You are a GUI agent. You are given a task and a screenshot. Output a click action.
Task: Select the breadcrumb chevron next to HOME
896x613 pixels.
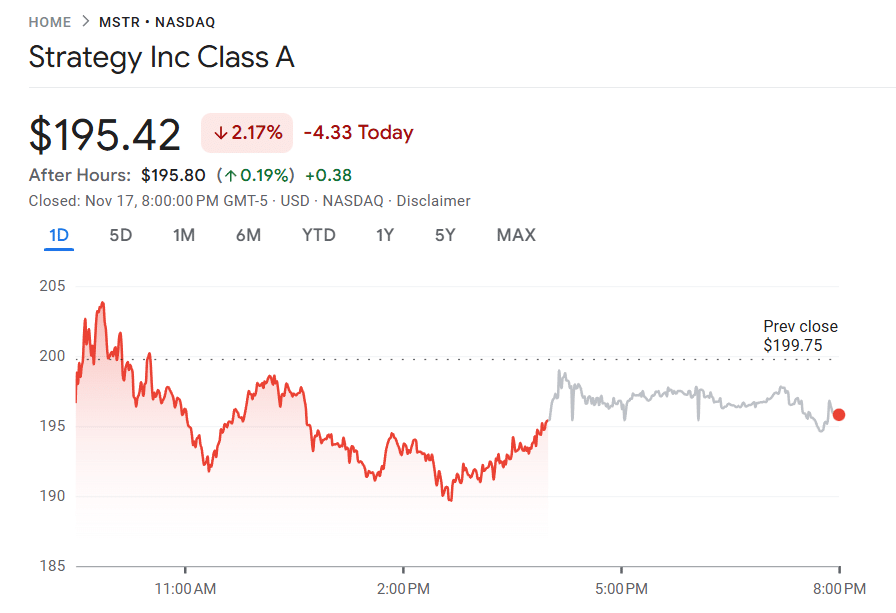(x=85, y=21)
